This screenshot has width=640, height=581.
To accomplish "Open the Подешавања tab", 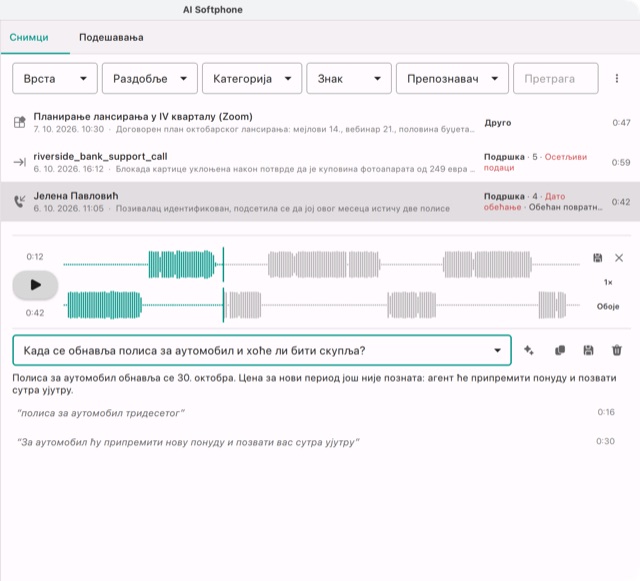I will tap(111, 38).
